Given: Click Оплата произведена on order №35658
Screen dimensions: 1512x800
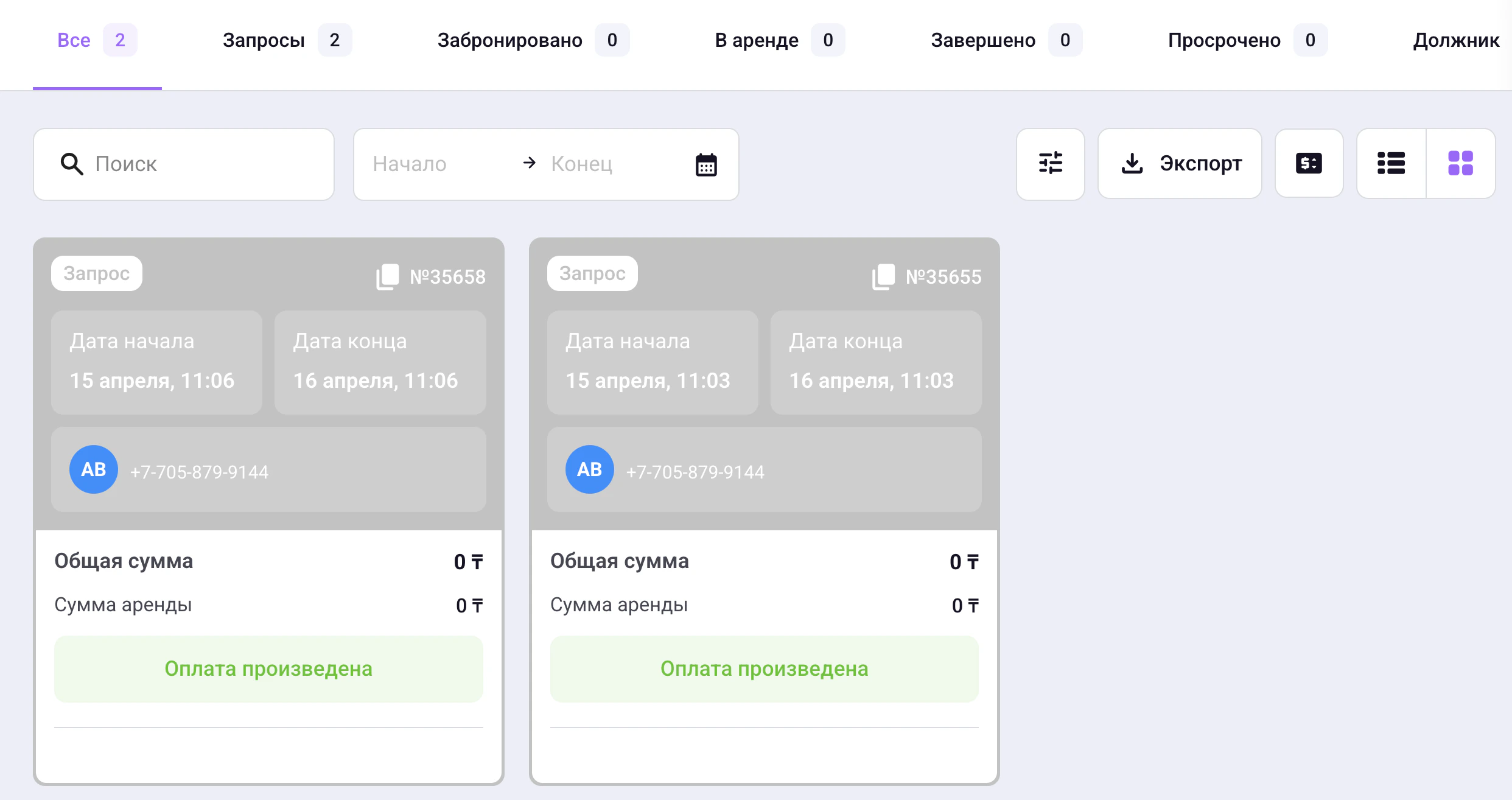Looking at the screenshot, I should pos(268,669).
